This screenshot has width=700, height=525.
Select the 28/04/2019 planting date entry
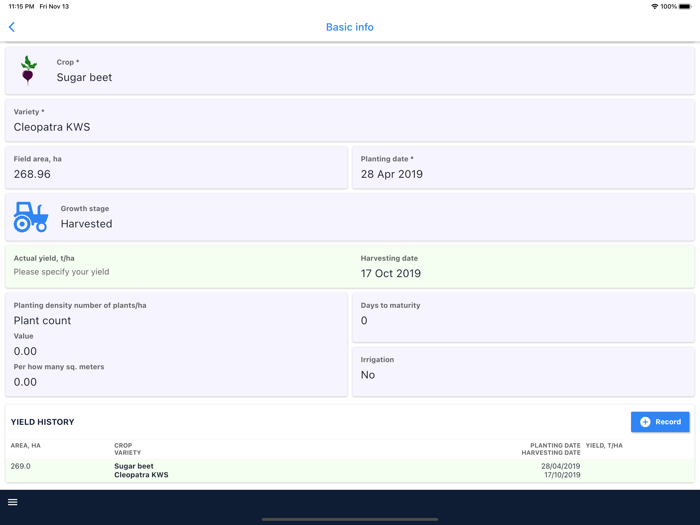(x=561, y=466)
